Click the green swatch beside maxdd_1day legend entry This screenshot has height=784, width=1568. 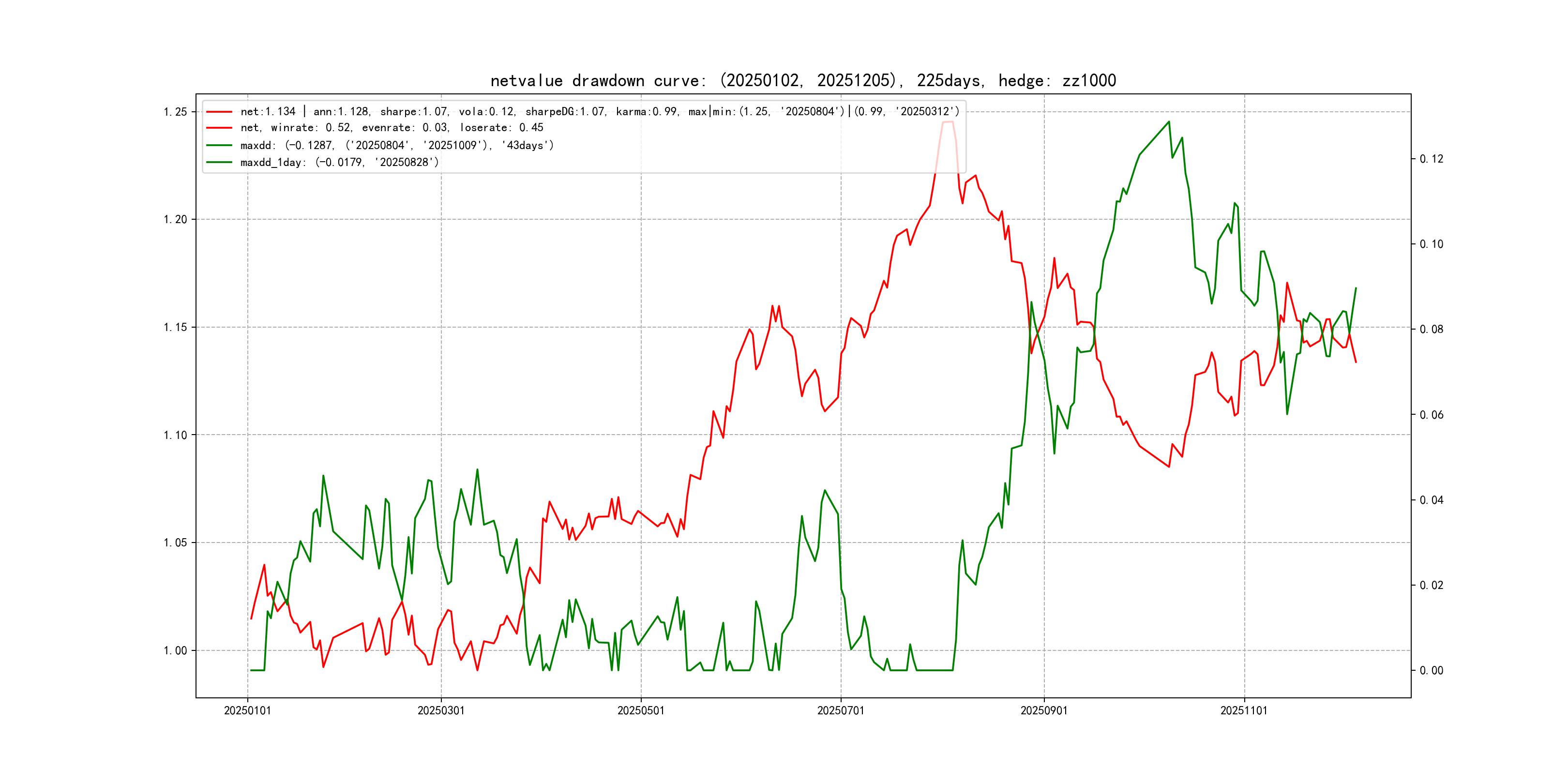219,163
